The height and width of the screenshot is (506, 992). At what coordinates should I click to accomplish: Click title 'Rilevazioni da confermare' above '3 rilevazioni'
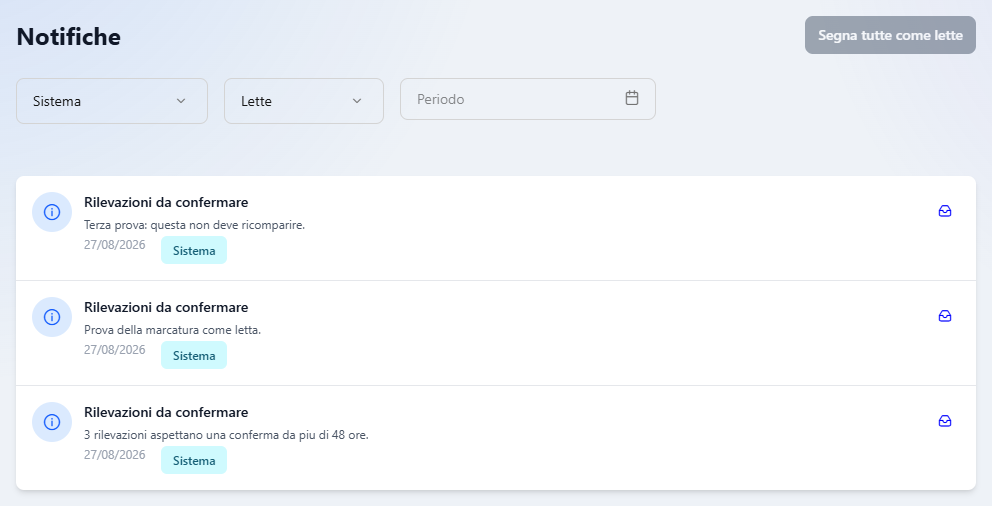tap(166, 412)
